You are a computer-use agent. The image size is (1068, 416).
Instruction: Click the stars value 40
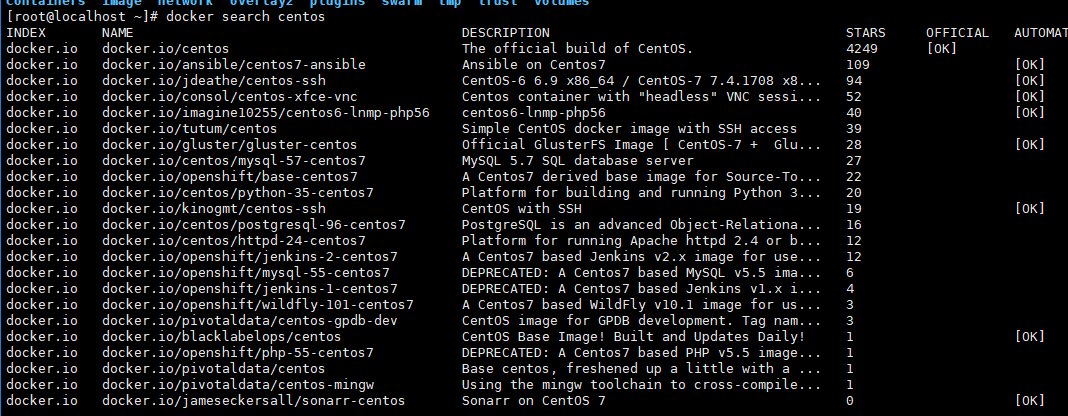point(853,112)
